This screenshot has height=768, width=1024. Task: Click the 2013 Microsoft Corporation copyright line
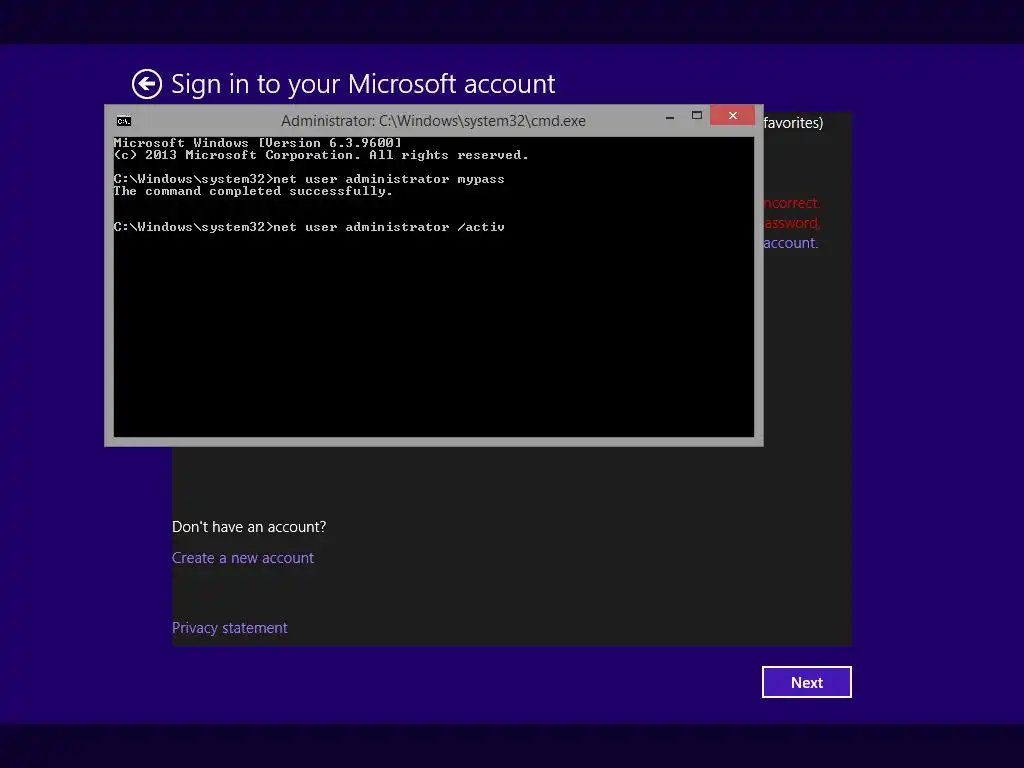321,155
